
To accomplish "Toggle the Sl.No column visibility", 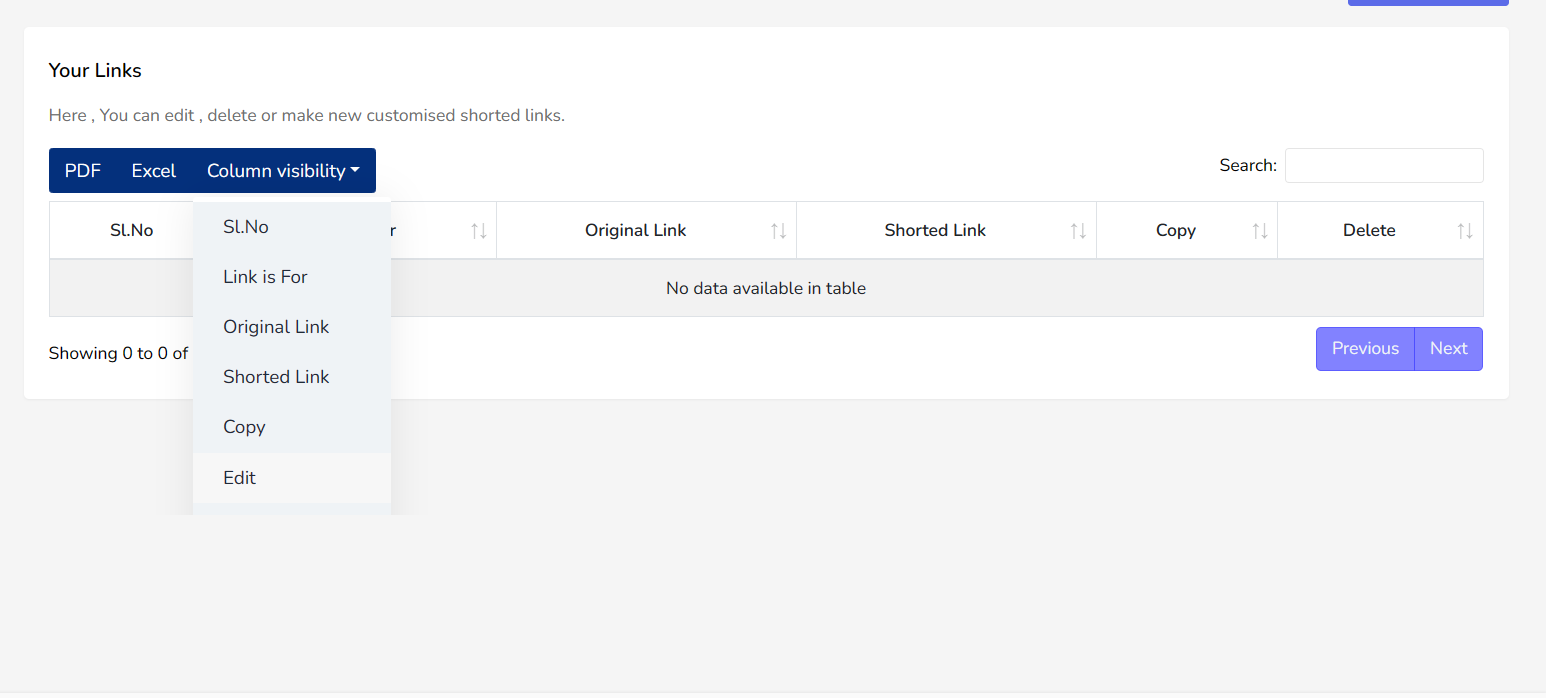I will pyautogui.click(x=245, y=226).
